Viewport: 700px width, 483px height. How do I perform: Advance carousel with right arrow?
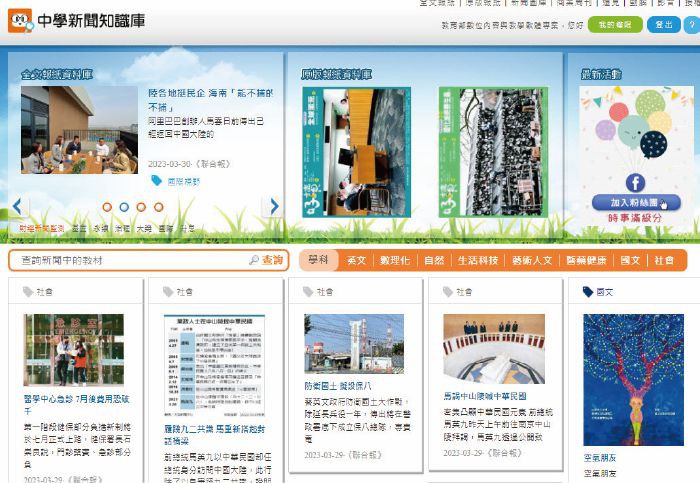[273, 206]
